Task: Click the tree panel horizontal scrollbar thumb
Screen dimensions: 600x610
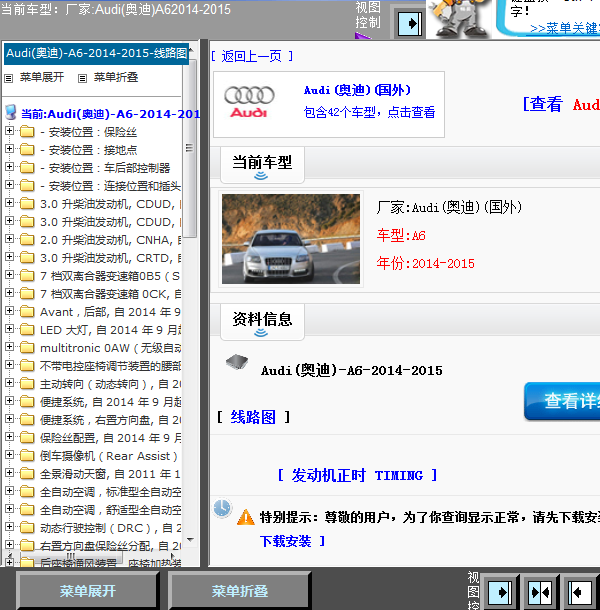Action: (70, 556)
